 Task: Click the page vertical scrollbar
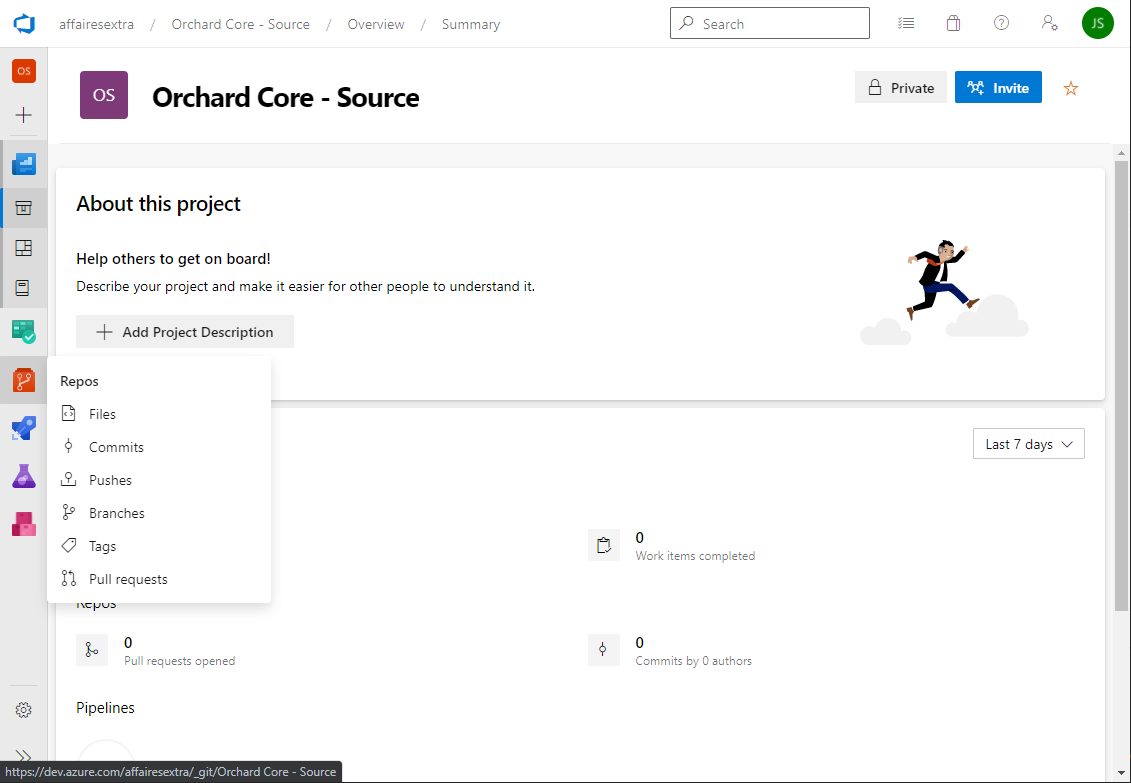click(1121, 386)
